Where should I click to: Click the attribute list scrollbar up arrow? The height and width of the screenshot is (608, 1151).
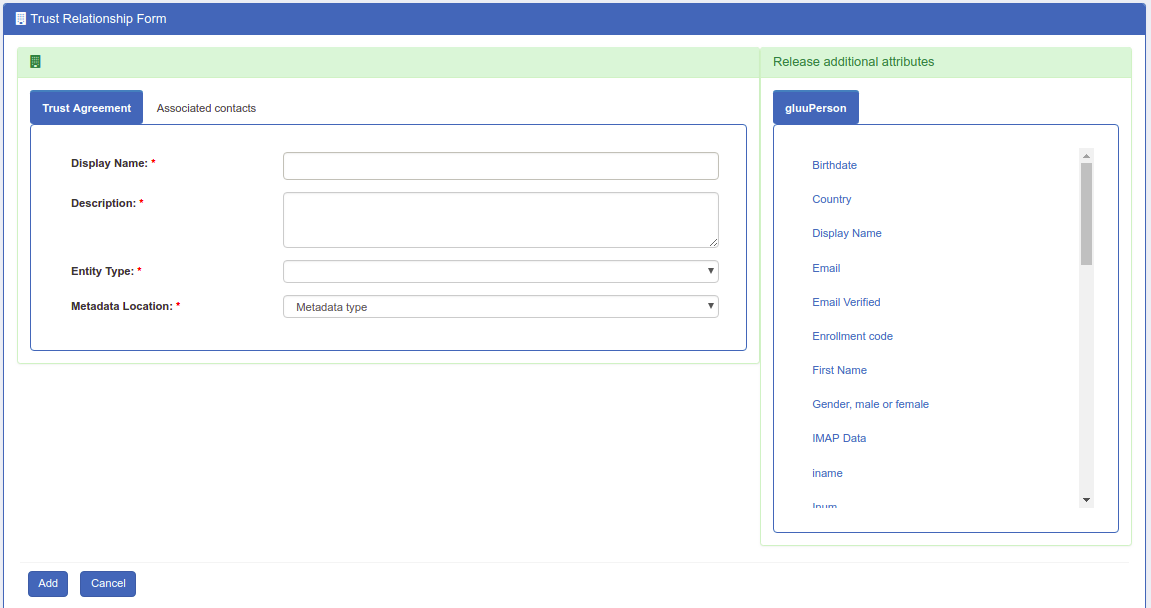(1086, 155)
